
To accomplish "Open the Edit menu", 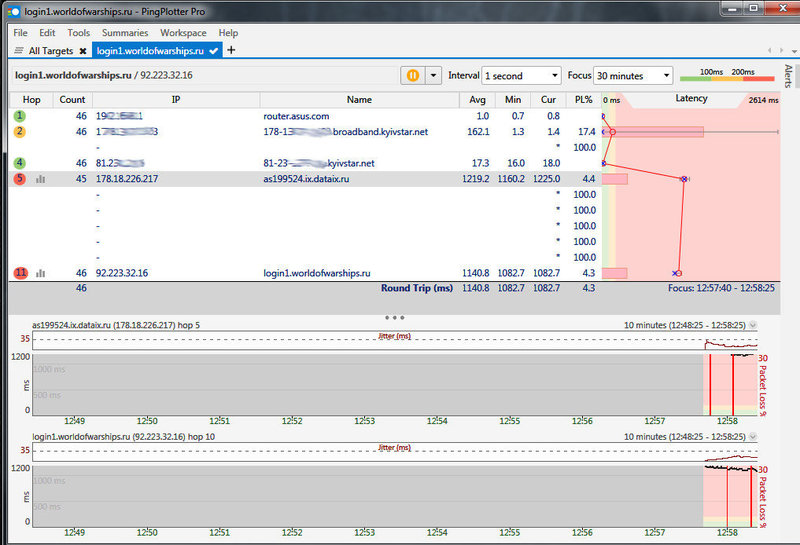I will (x=47, y=33).
